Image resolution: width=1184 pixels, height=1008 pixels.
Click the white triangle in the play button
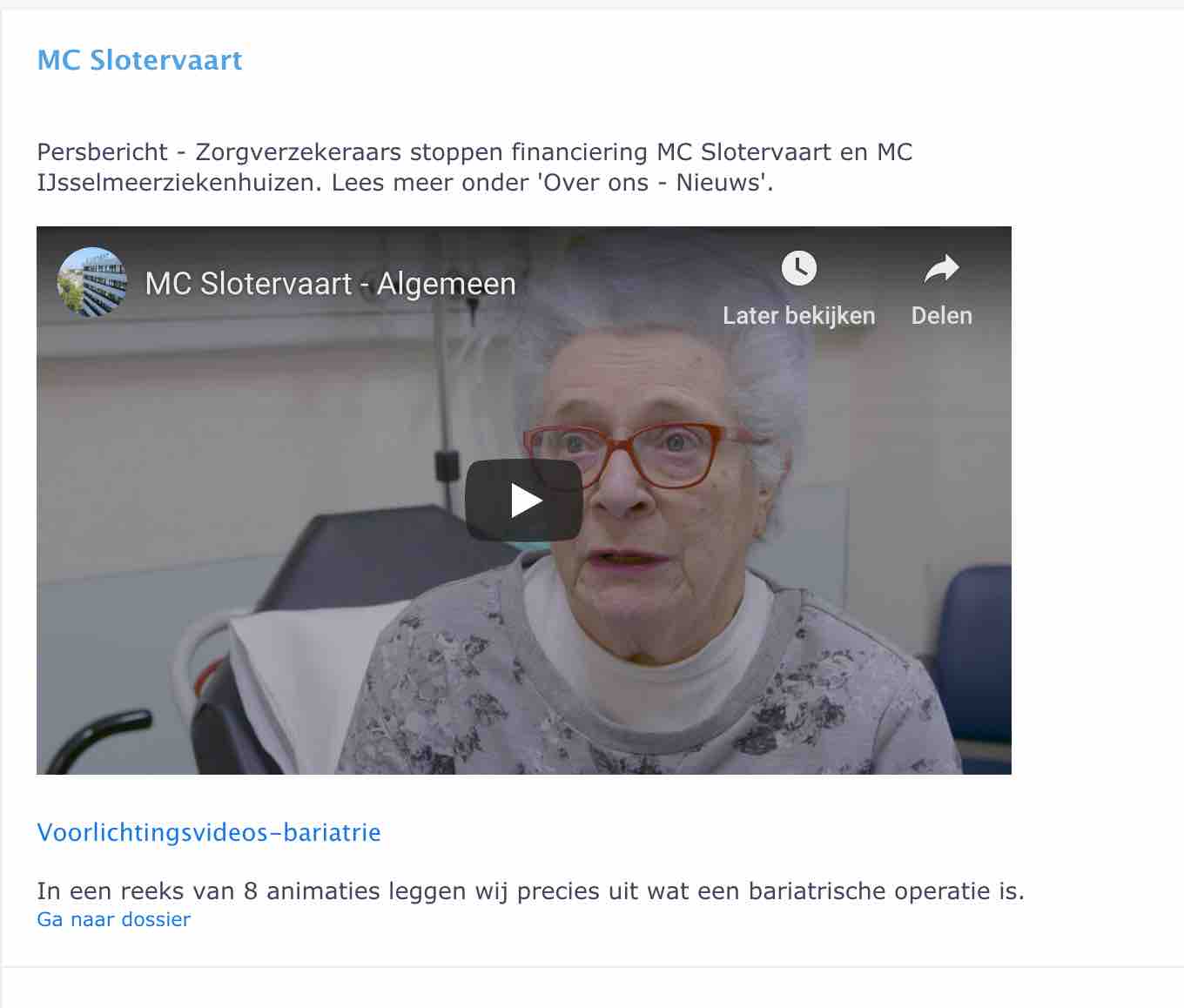point(525,501)
